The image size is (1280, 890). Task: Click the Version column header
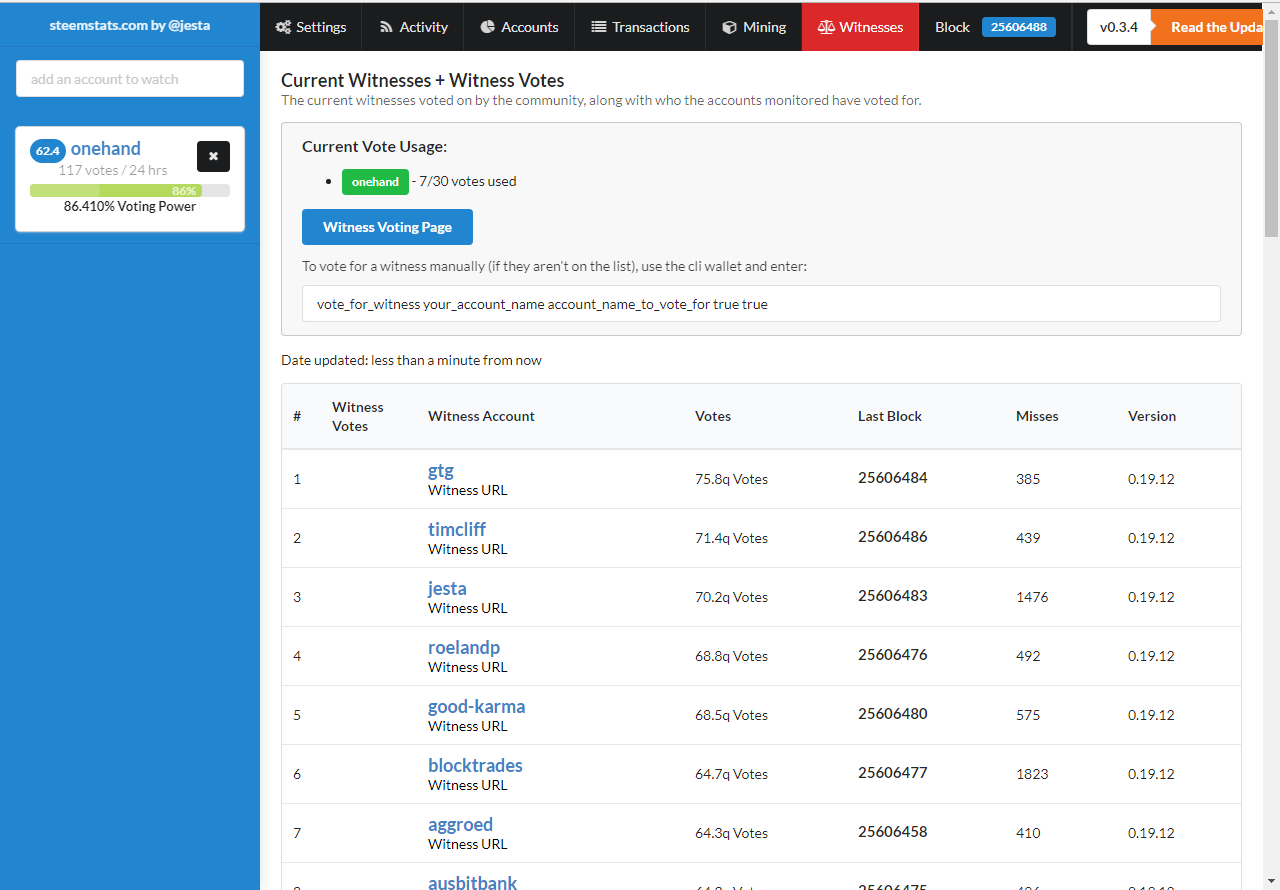[1152, 416]
